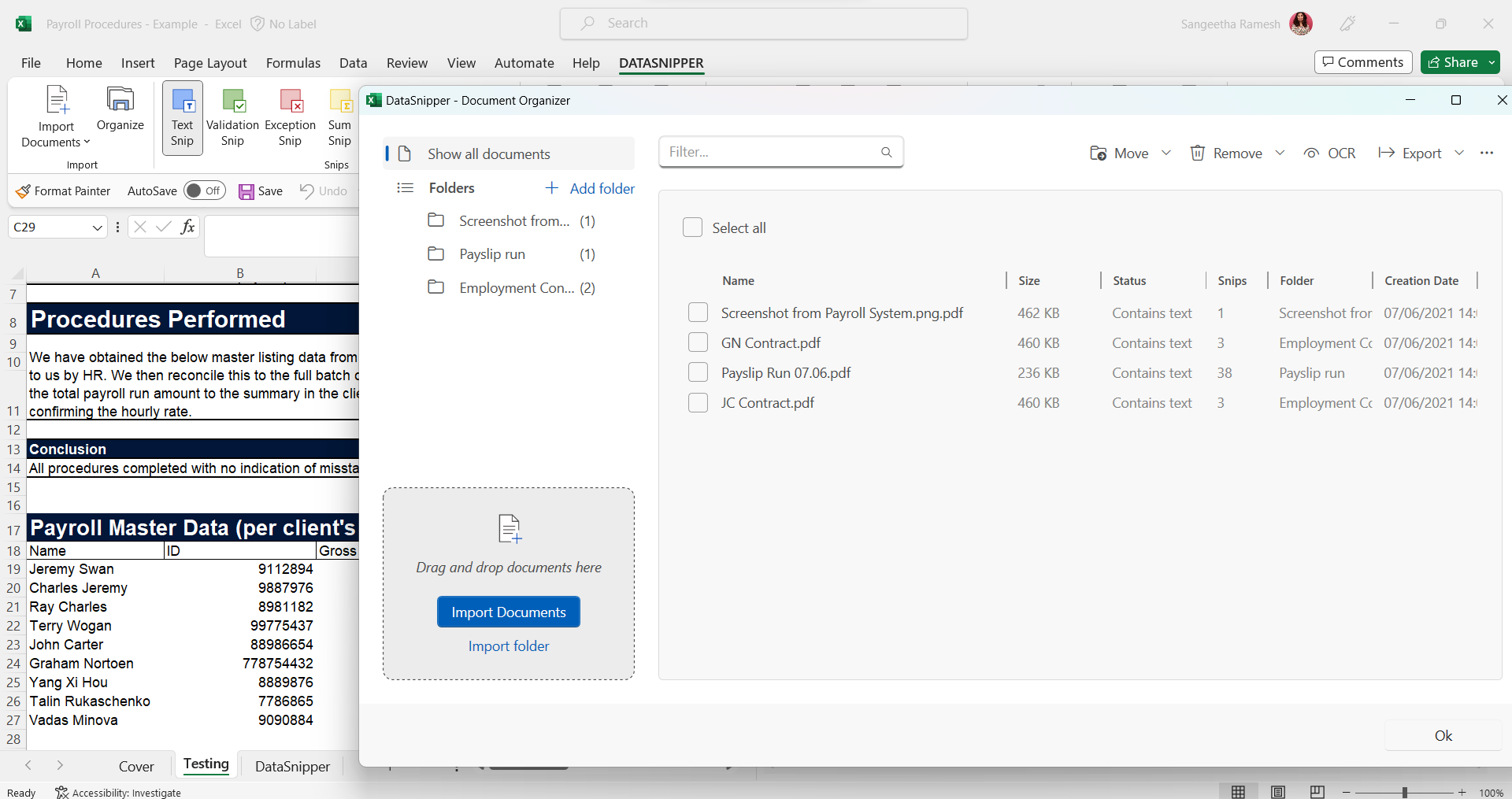
Task: Click the Import Documents ribbon icon
Action: click(x=57, y=101)
